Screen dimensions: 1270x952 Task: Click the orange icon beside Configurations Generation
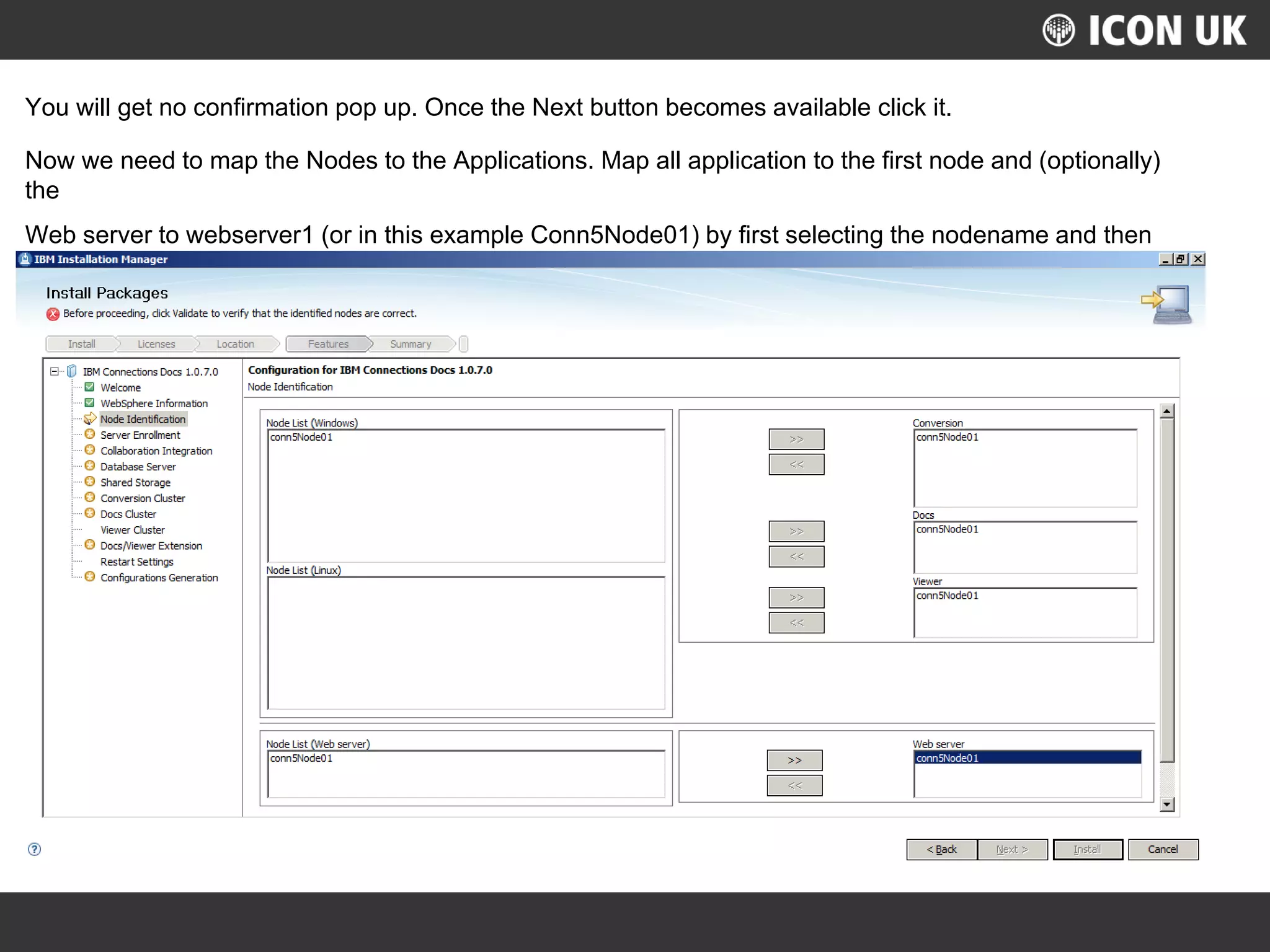tap(90, 577)
